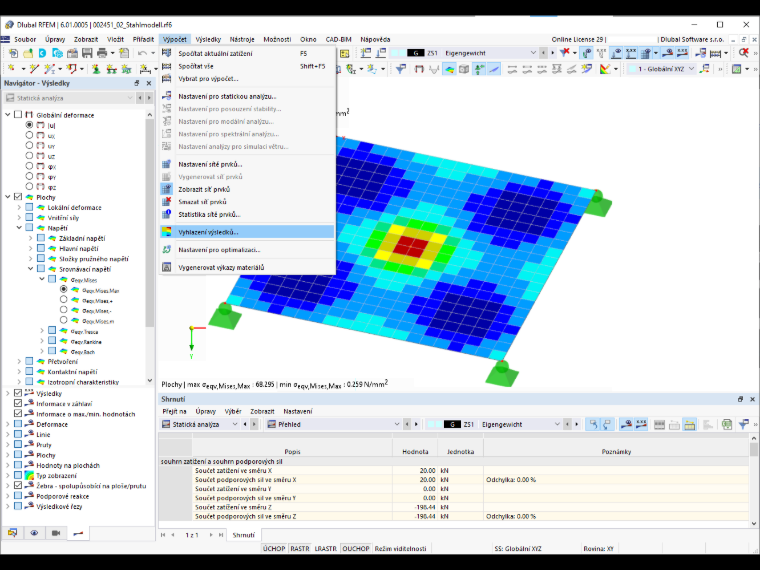The height and width of the screenshot is (570, 760).
Task: Click the result filter icon with red X
Action: pos(565,52)
